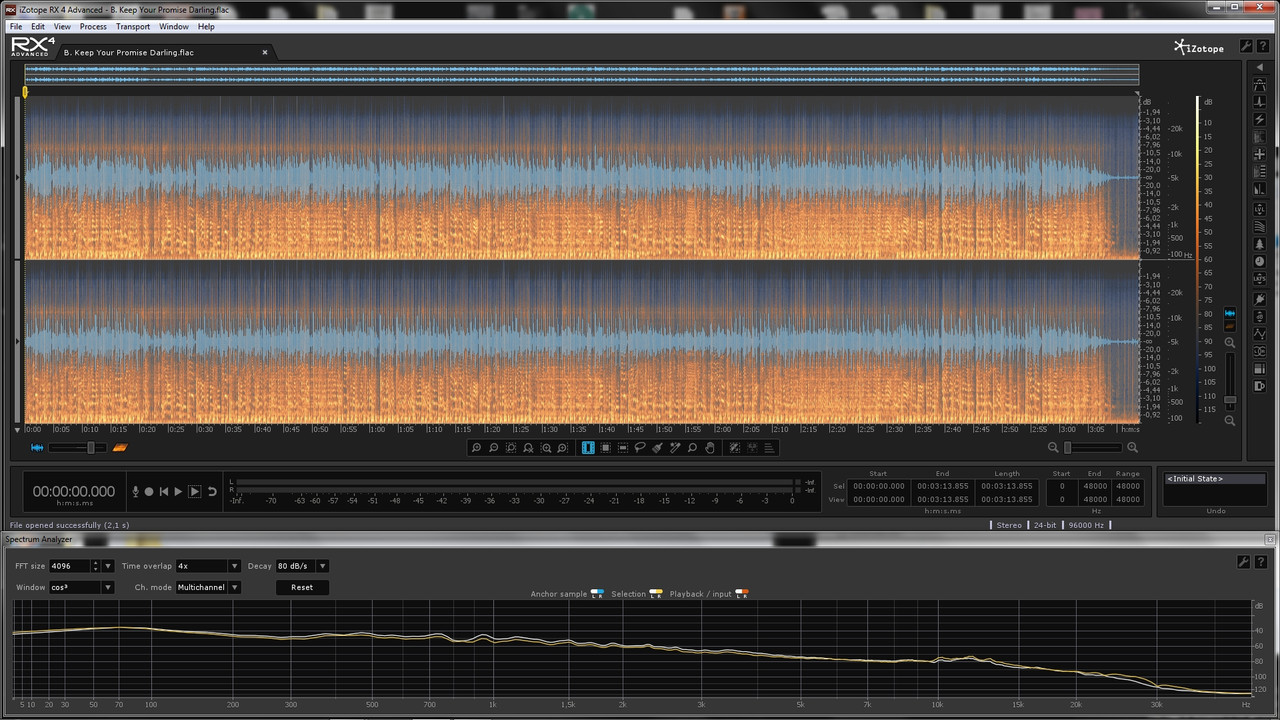Open the Leveler LVL module
The image size is (1280, 720).
[1260, 209]
